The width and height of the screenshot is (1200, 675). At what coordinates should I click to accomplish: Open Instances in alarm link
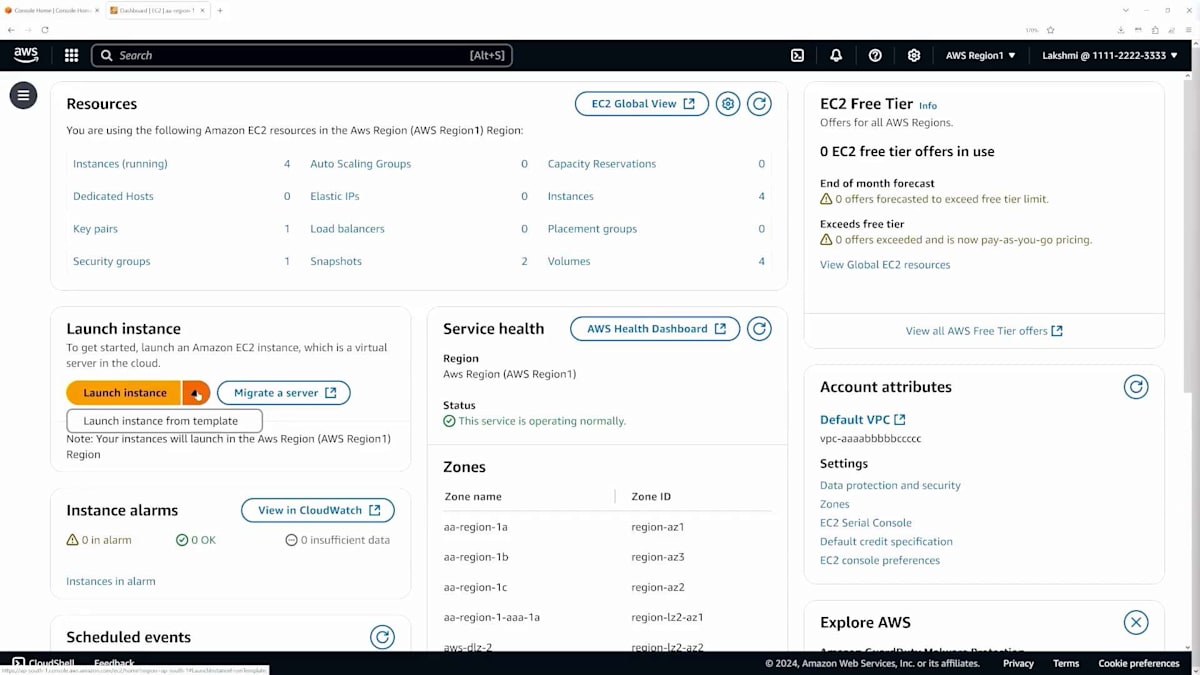pos(111,581)
